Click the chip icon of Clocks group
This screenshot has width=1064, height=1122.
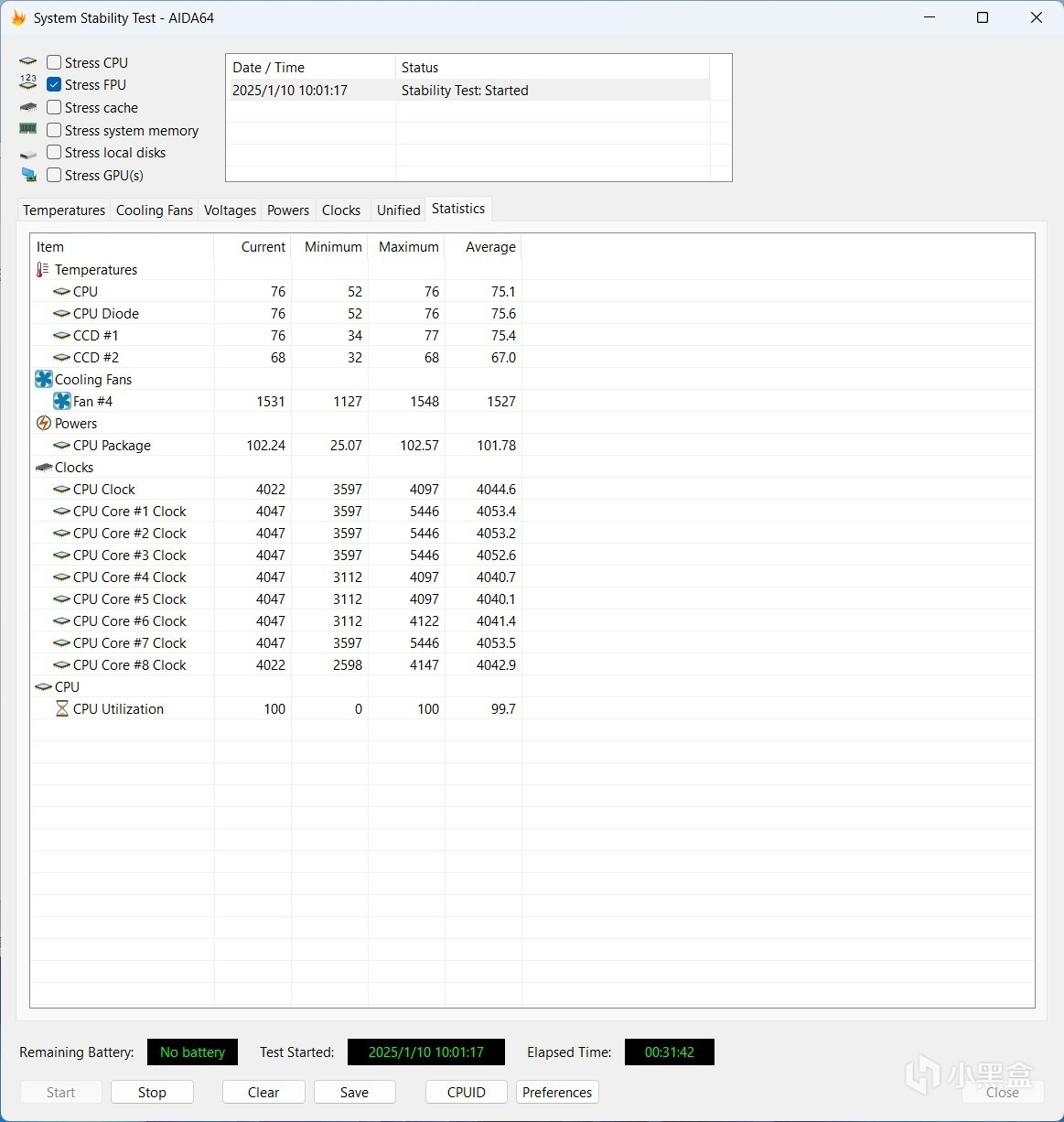tap(43, 467)
